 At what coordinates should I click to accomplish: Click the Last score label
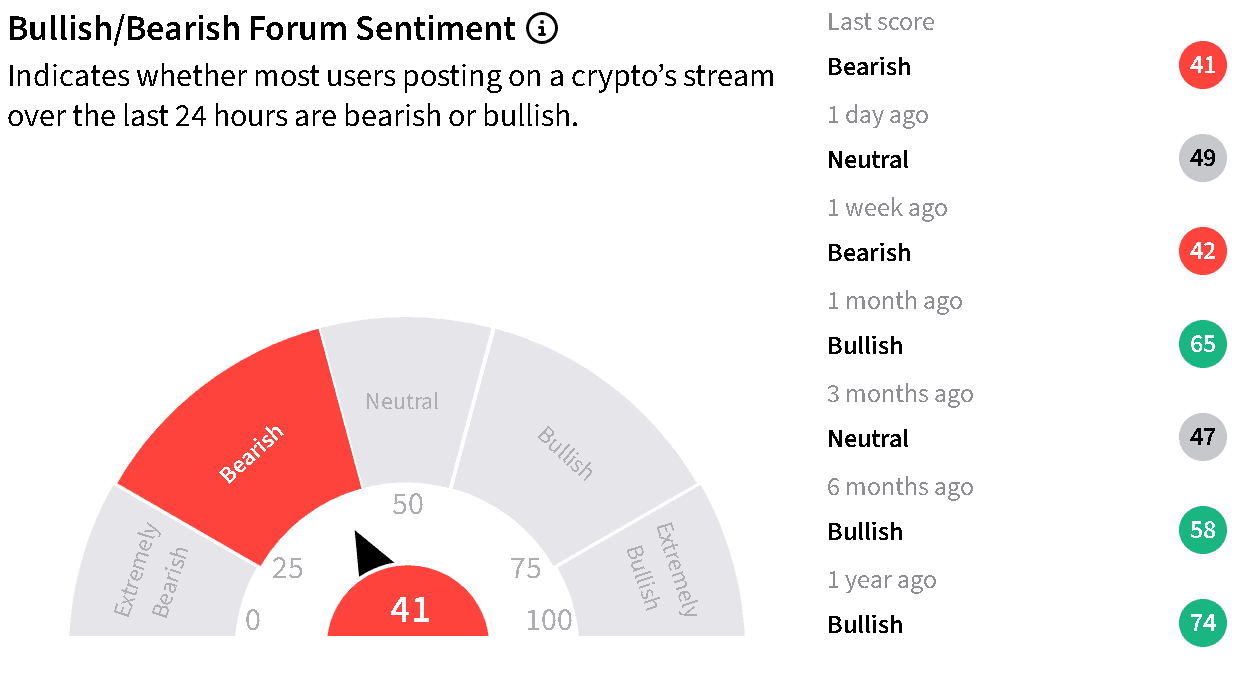[x=881, y=22]
